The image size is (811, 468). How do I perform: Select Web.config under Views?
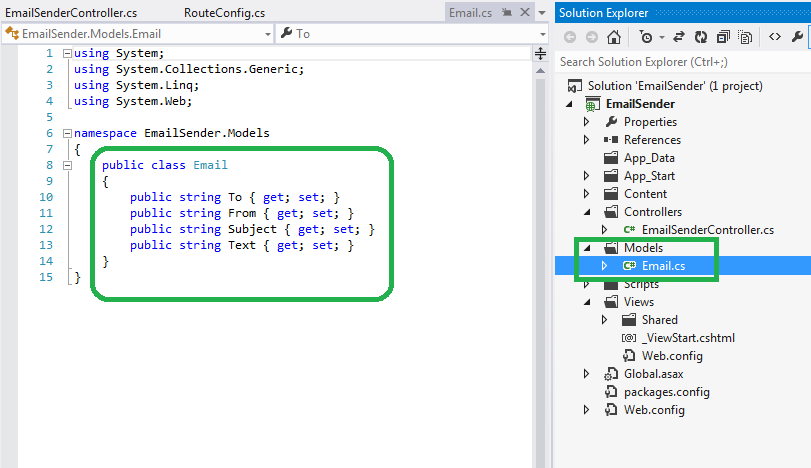[672, 356]
